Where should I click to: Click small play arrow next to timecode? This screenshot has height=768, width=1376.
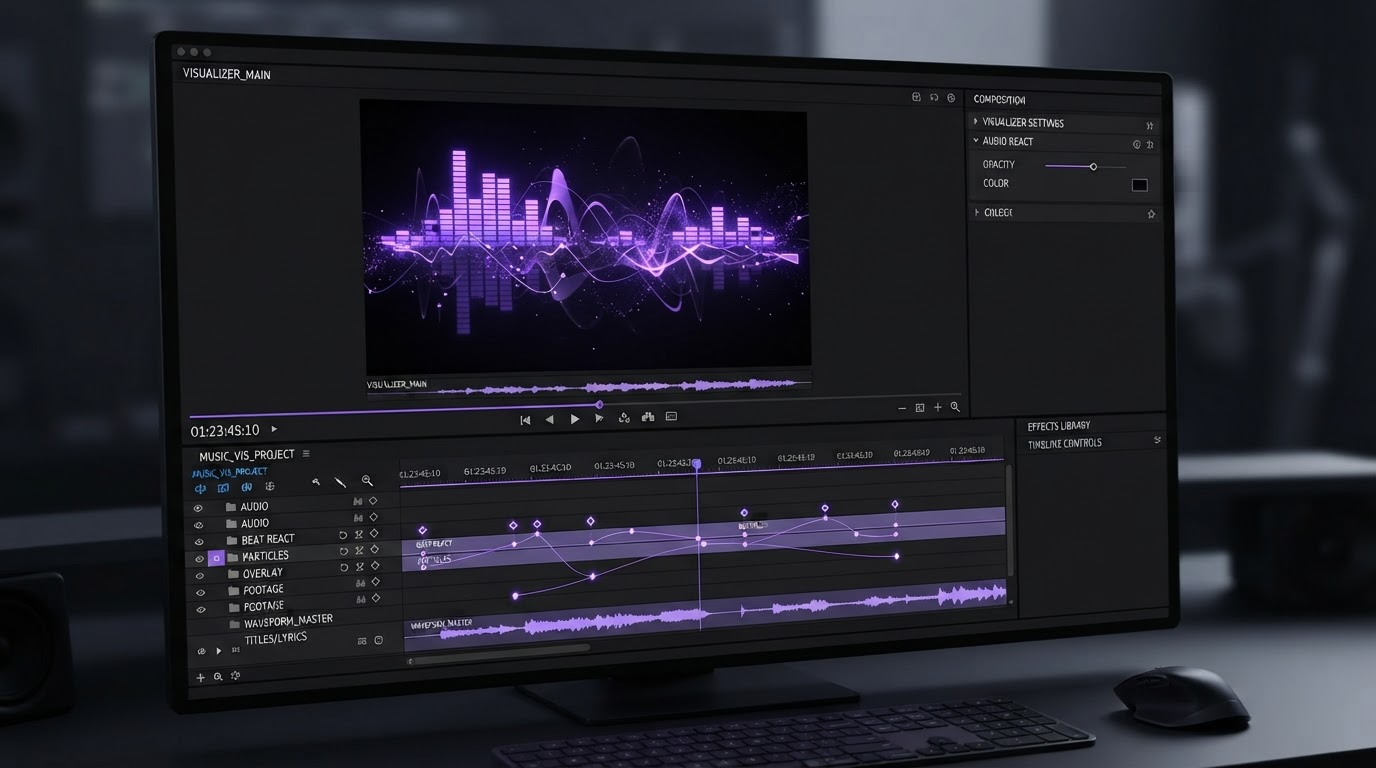[274, 429]
